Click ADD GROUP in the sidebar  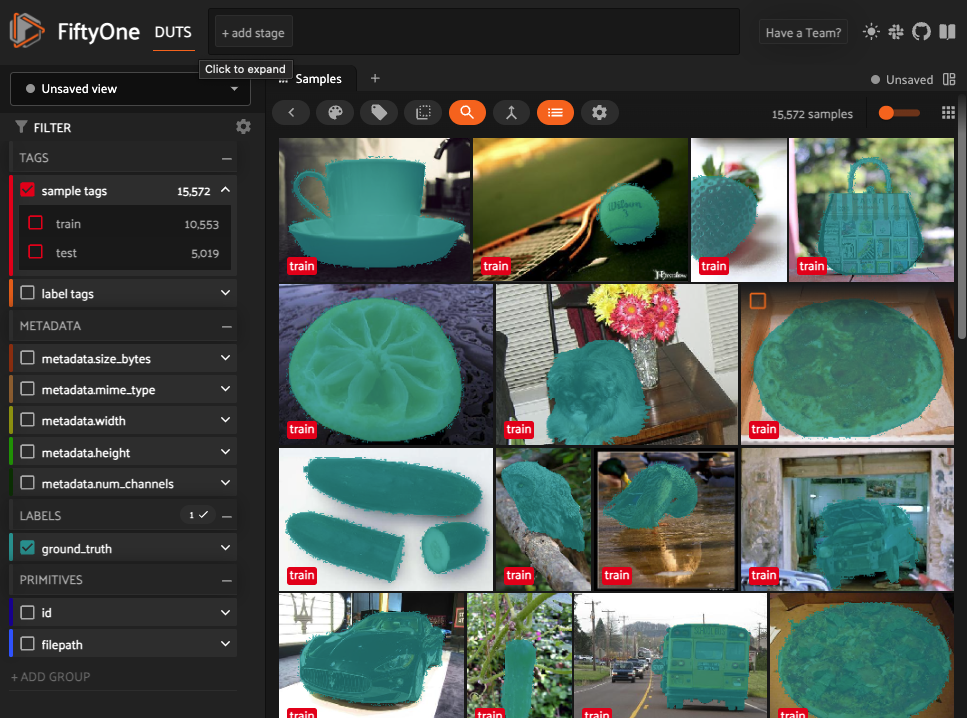(51, 677)
